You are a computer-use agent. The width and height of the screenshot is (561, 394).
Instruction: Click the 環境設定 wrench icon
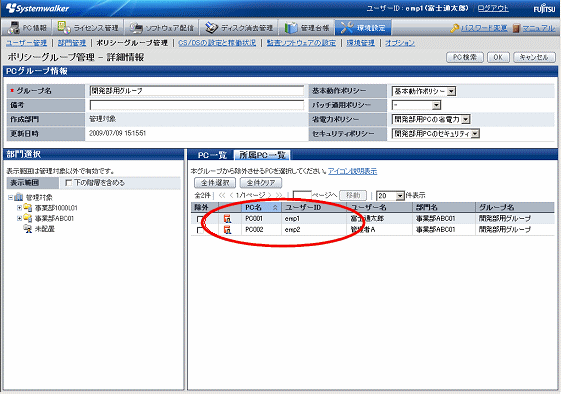point(346,28)
